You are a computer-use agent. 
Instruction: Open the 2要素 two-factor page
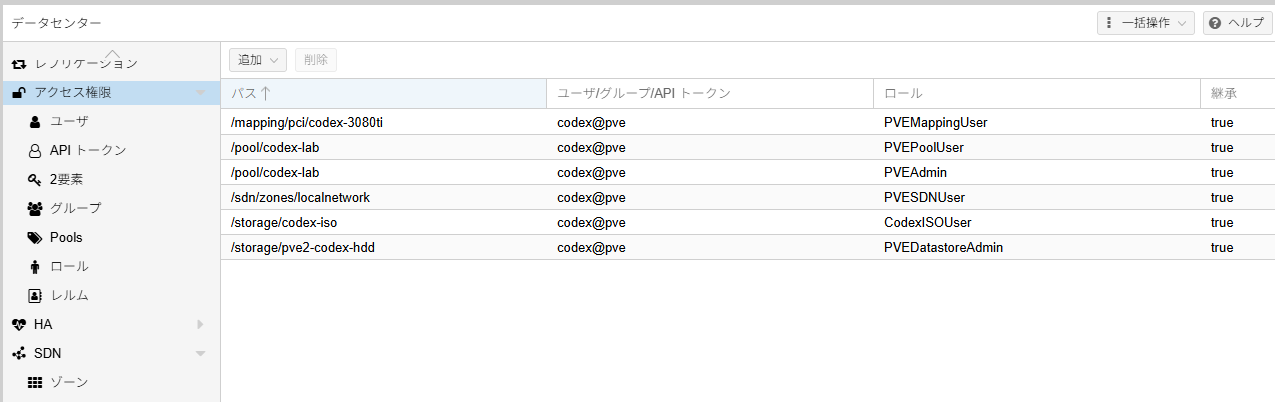[110, 180]
